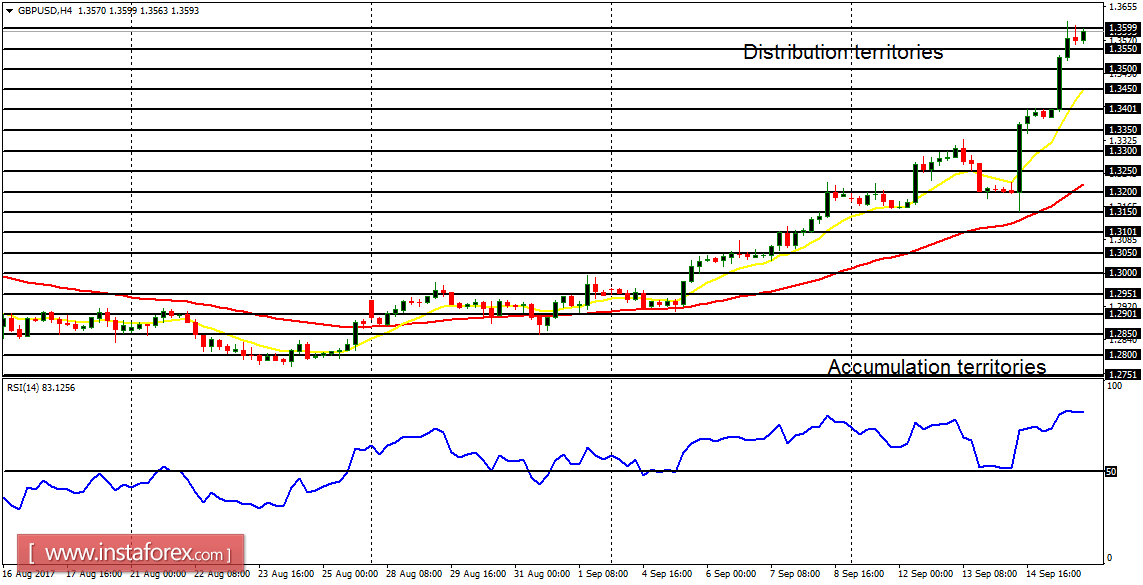Open the symbol dropdown arrow beside GBPUSD,H4

[x=9, y=10]
